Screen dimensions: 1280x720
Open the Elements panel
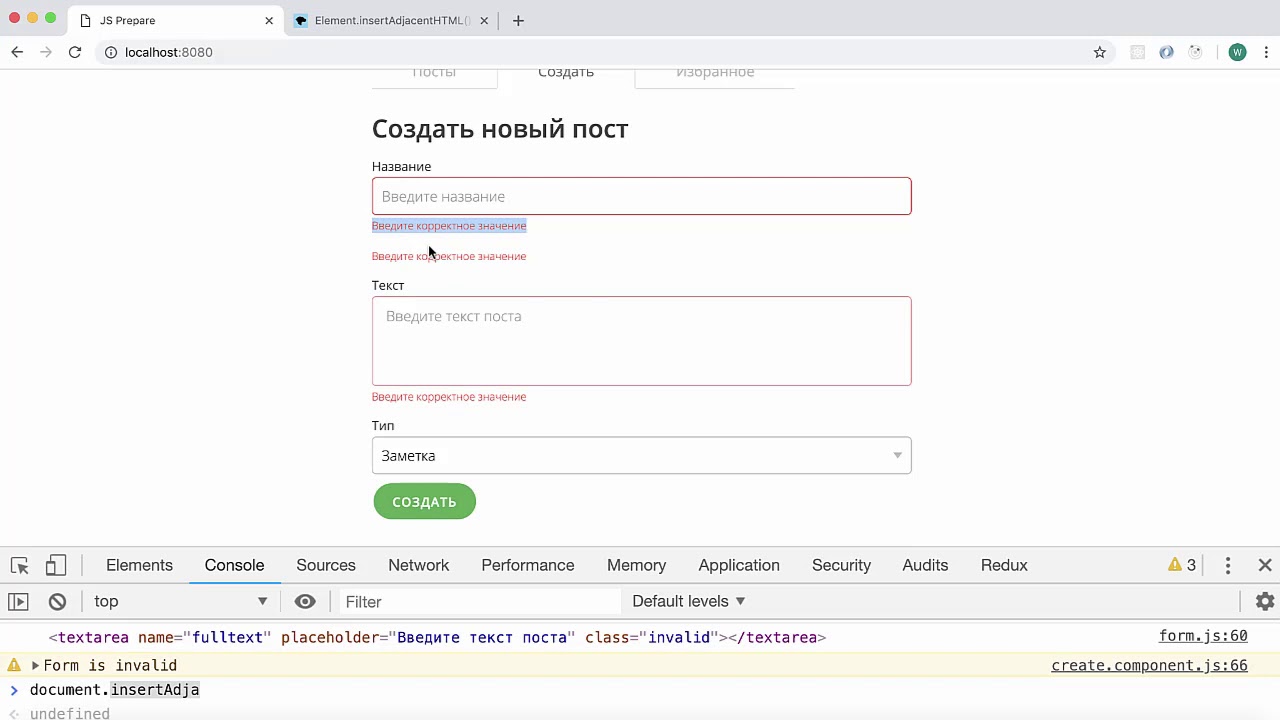point(139,565)
